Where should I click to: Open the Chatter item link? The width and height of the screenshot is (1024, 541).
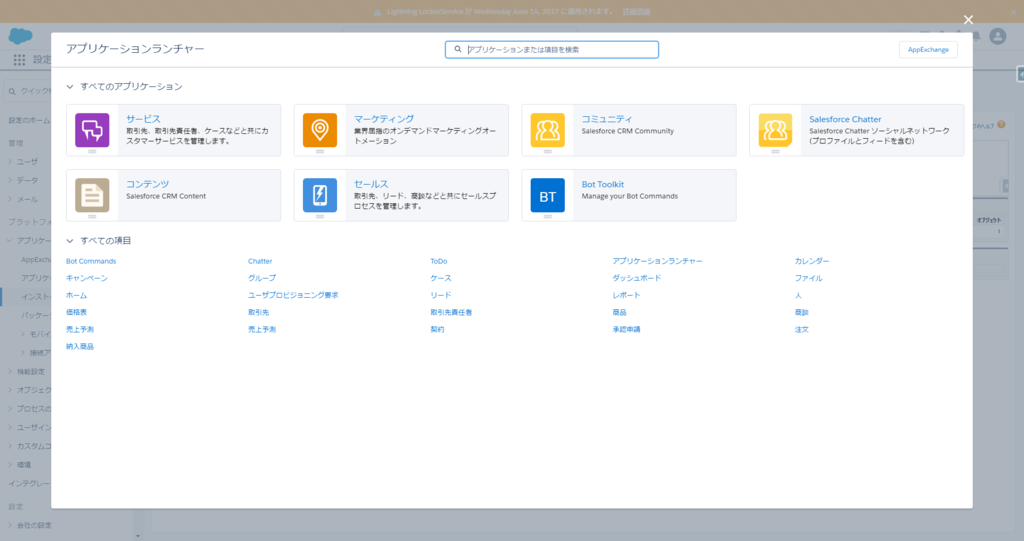pyautogui.click(x=260, y=261)
